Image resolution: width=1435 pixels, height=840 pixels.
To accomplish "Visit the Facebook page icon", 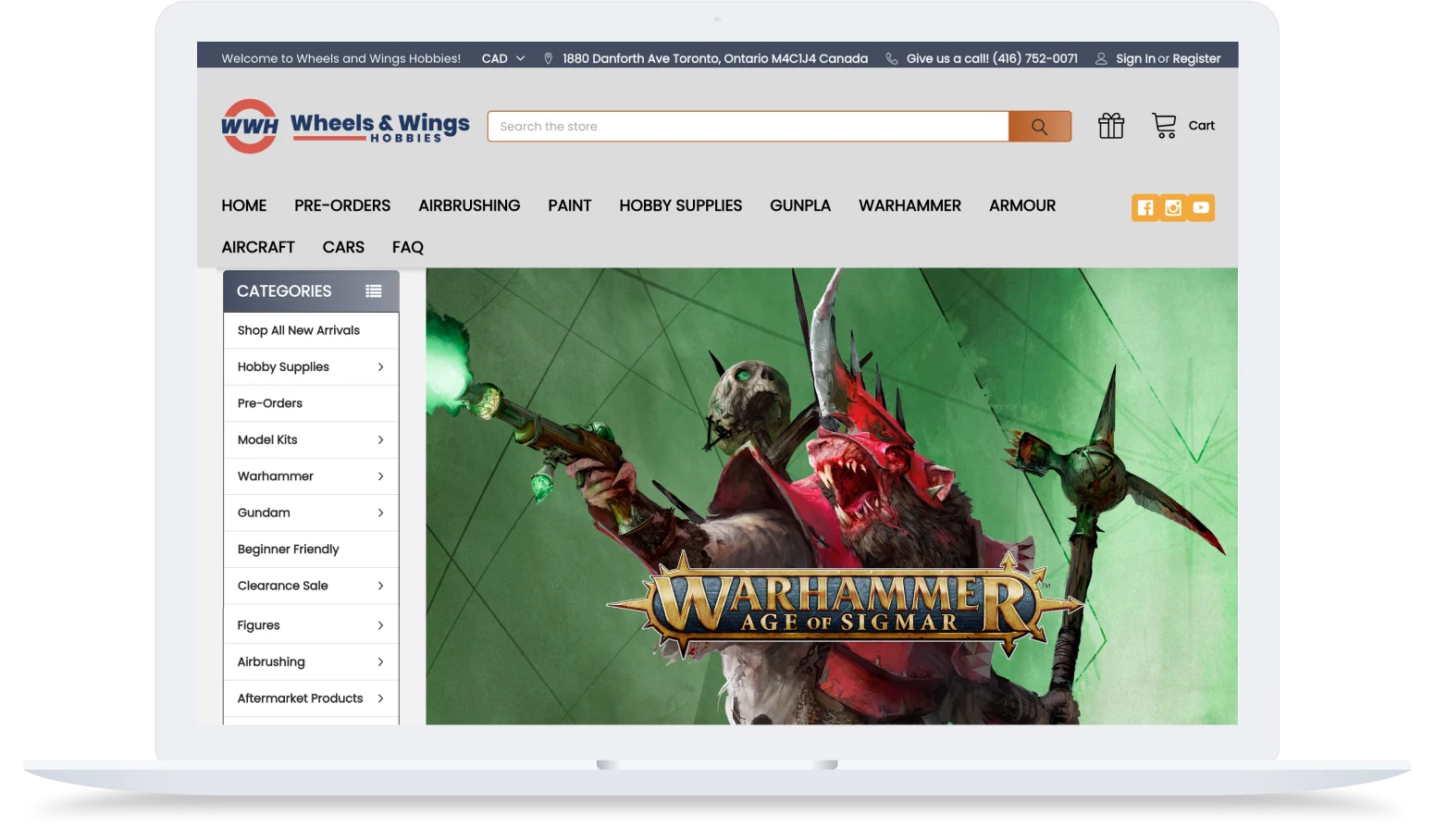I will [1145, 208].
